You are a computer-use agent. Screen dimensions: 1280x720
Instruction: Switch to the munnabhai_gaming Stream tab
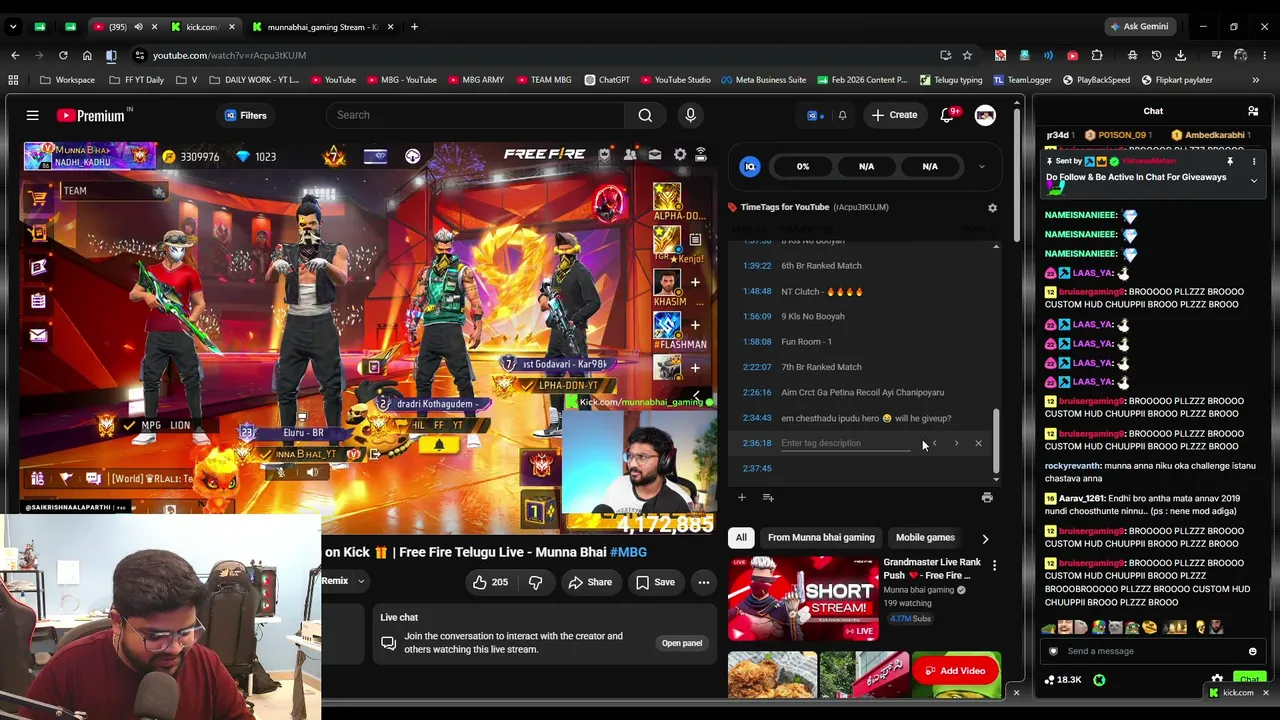click(322, 27)
